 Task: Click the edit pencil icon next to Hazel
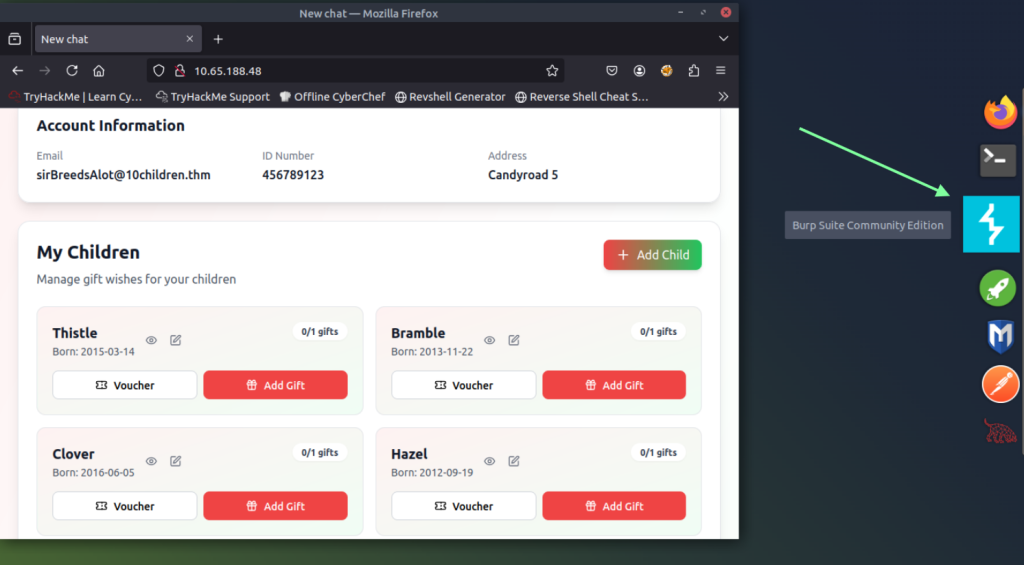[514, 461]
